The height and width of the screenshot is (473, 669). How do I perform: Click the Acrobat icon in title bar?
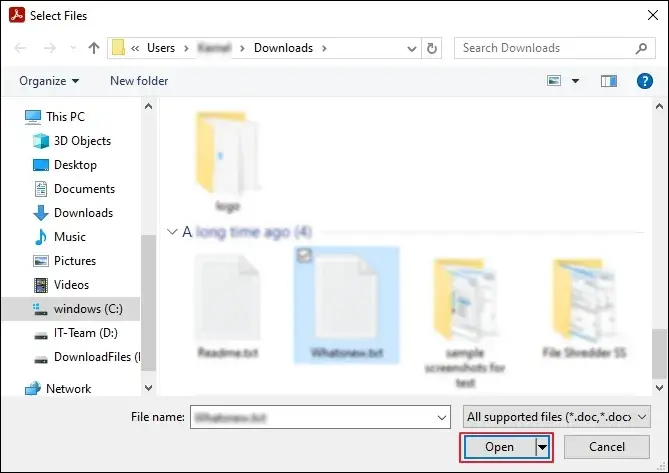pos(17,15)
